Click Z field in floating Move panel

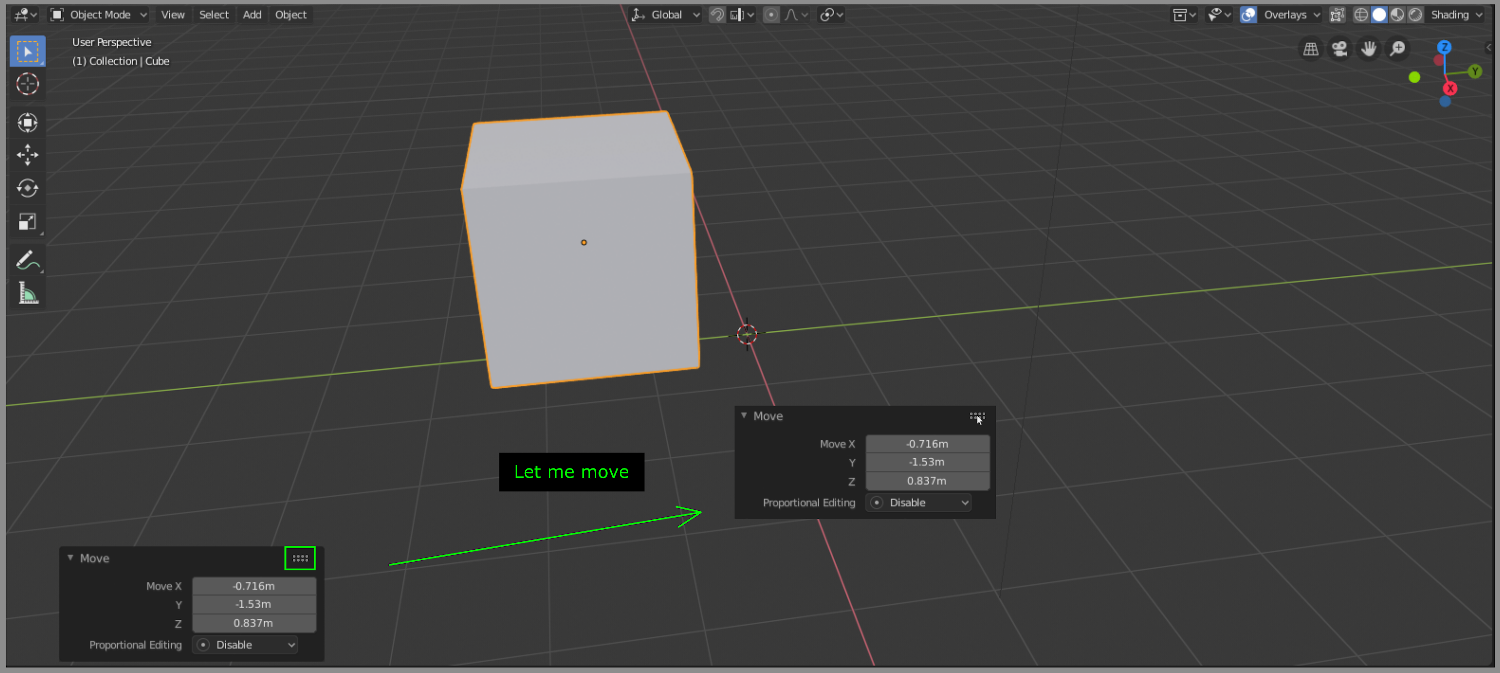(928, 481)
